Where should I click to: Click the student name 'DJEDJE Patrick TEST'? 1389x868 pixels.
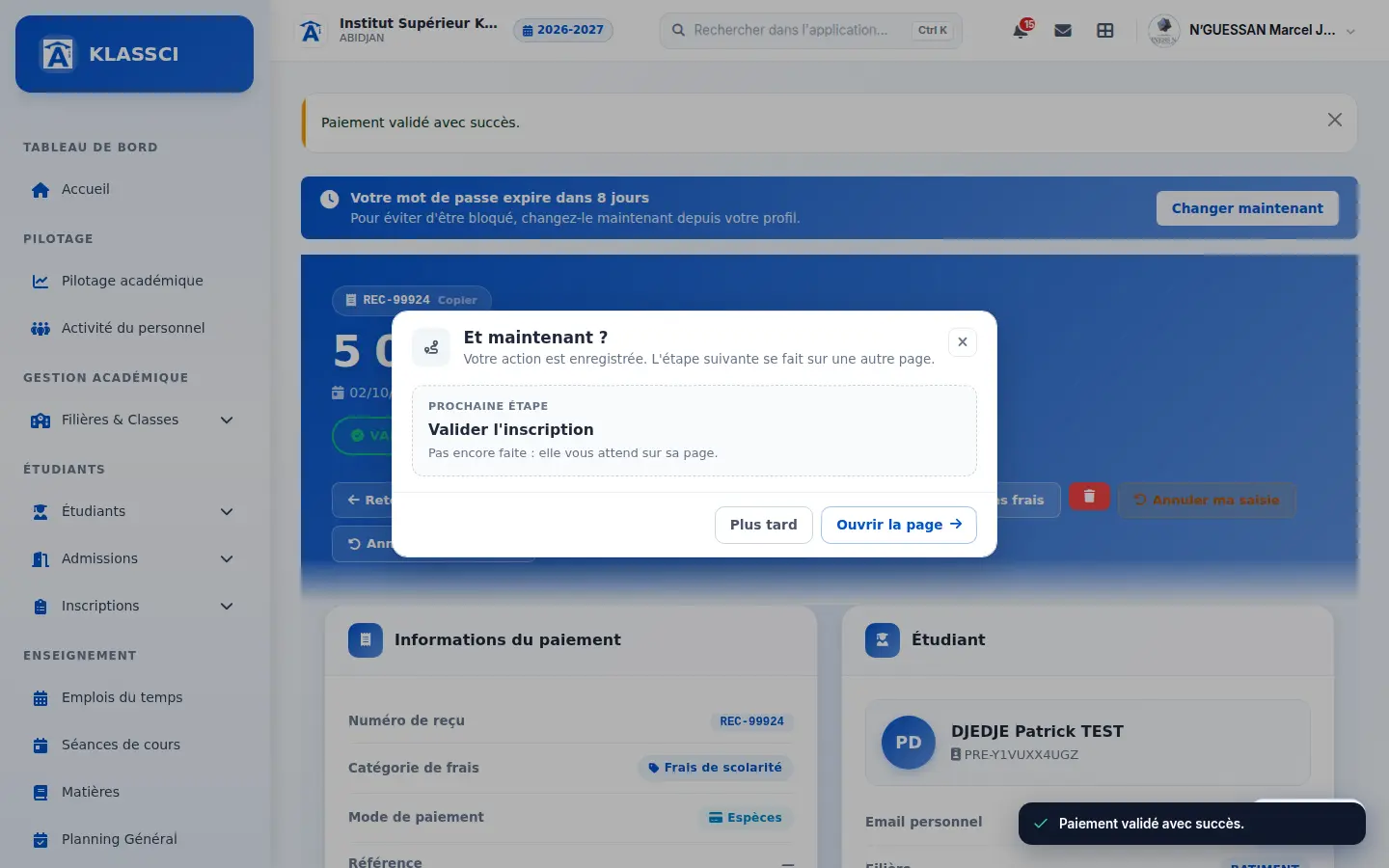click(1037, 731)
